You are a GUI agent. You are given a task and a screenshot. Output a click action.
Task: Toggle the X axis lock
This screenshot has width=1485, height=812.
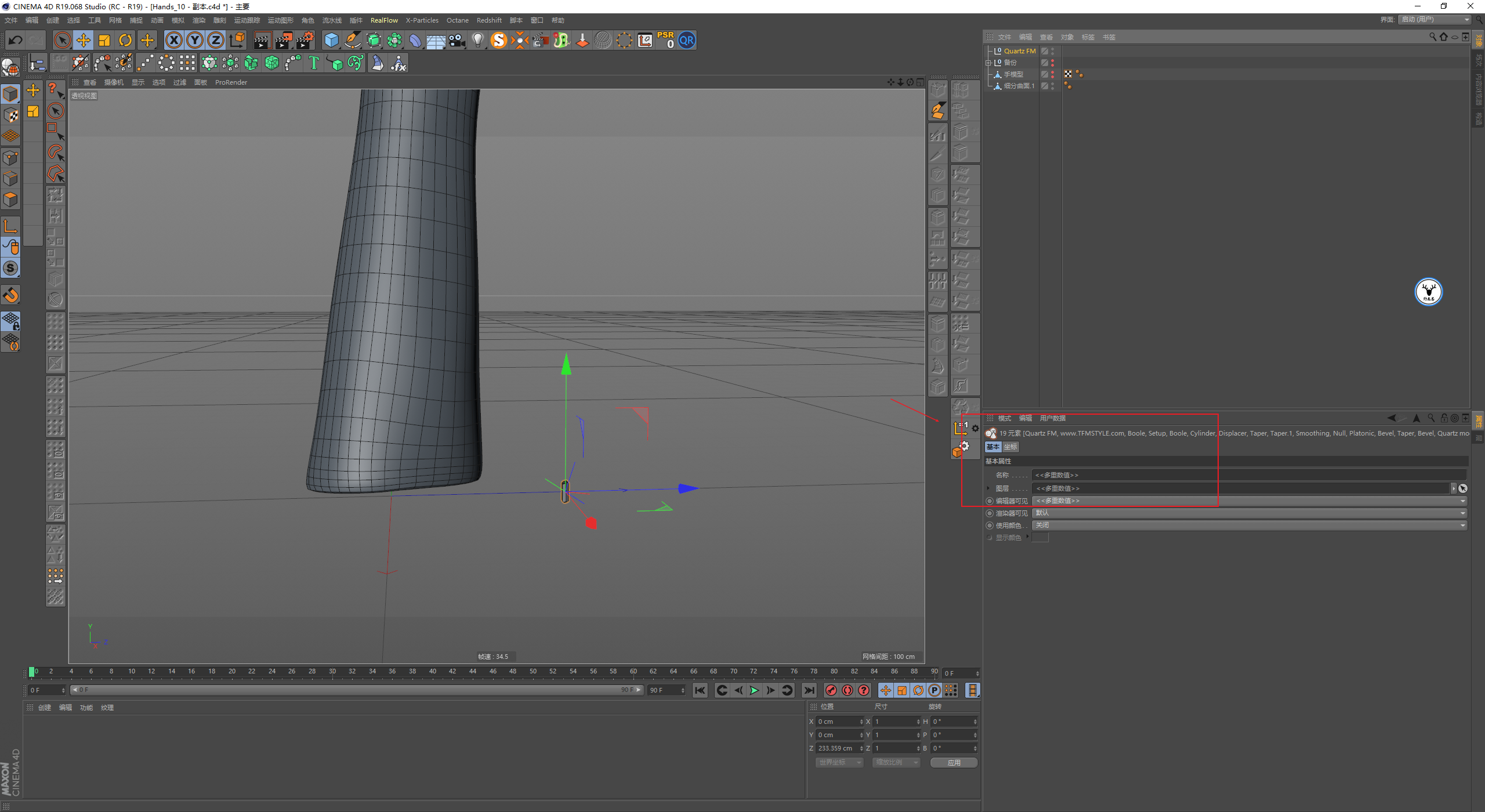[173, 40]
